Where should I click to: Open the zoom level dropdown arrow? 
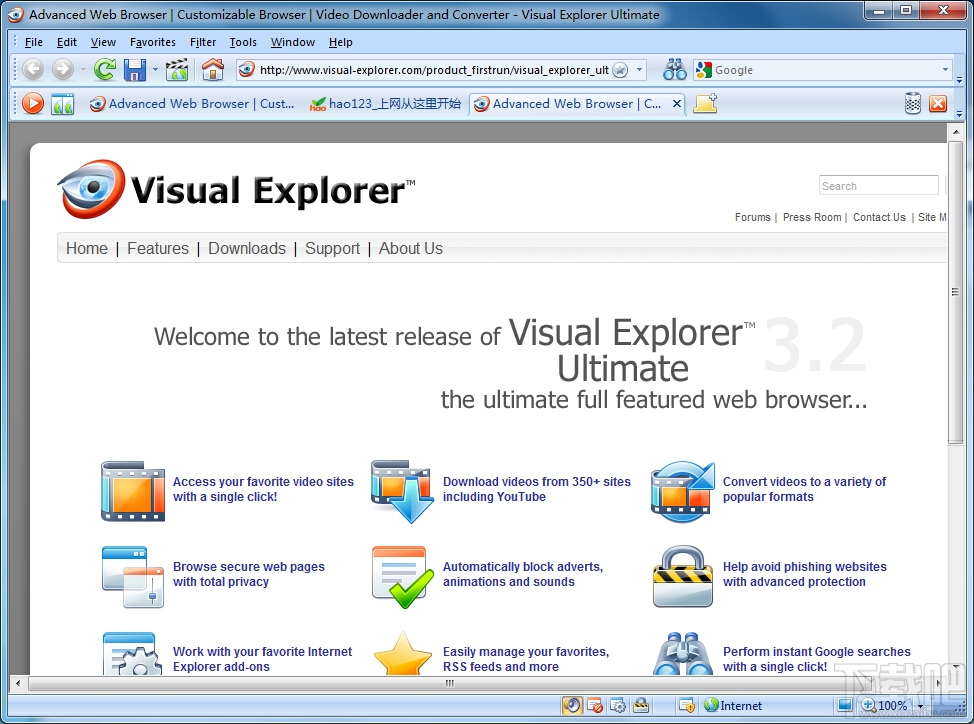pos(921,706)
